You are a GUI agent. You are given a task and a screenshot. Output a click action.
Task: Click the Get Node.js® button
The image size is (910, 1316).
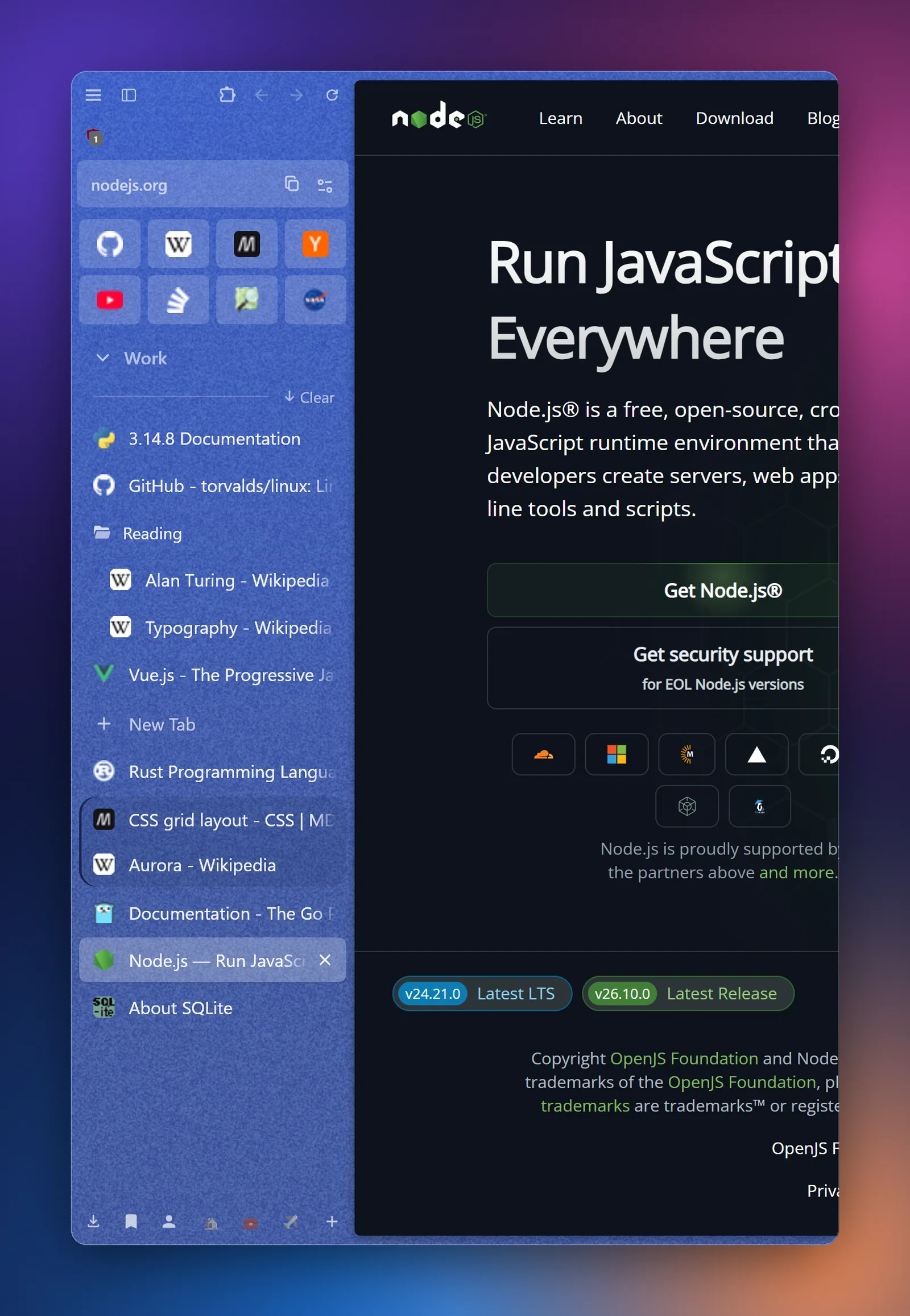click(x=663, y=590)
